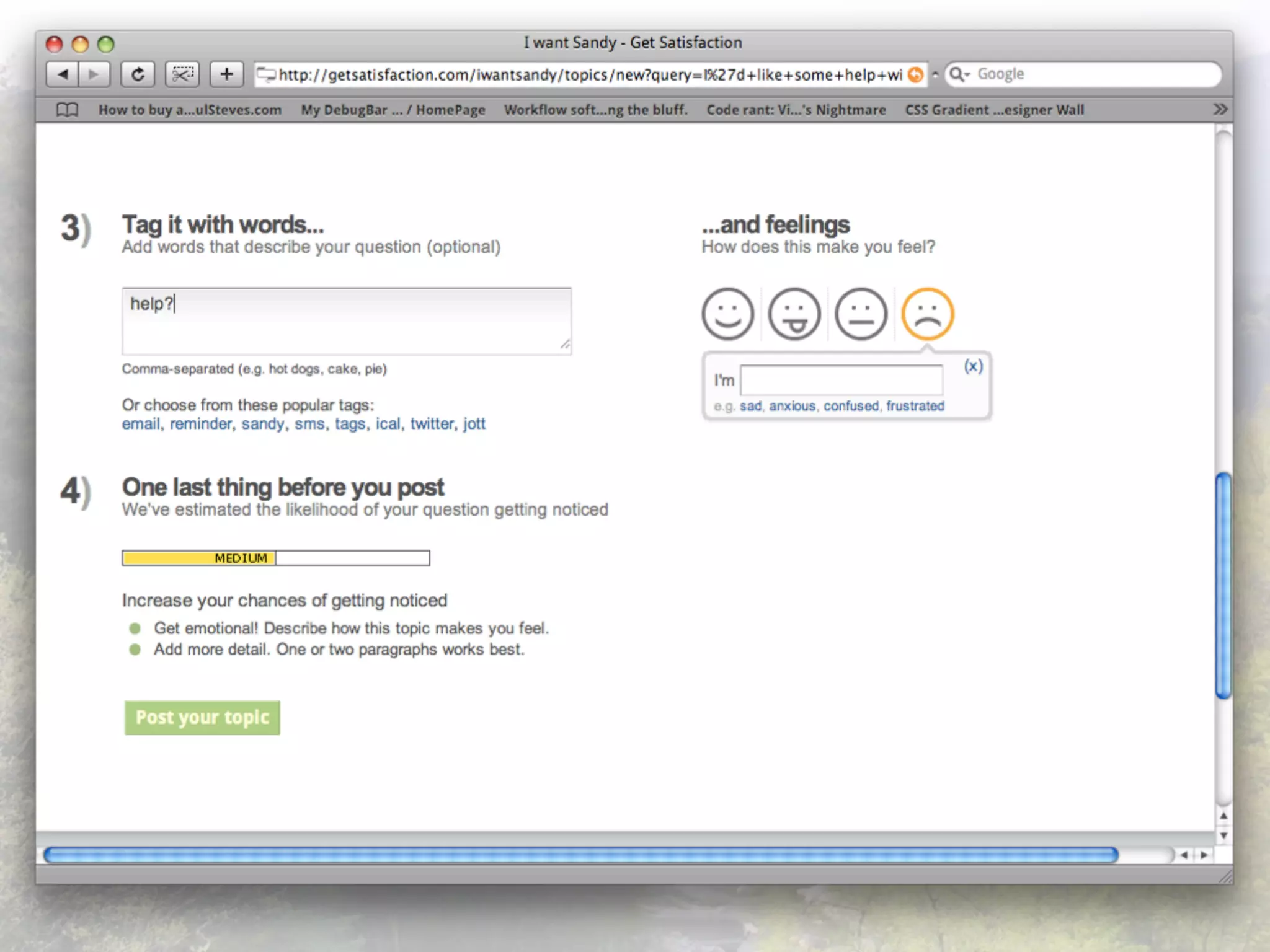
Task: Click the page reload button
Action: (138, 74)
